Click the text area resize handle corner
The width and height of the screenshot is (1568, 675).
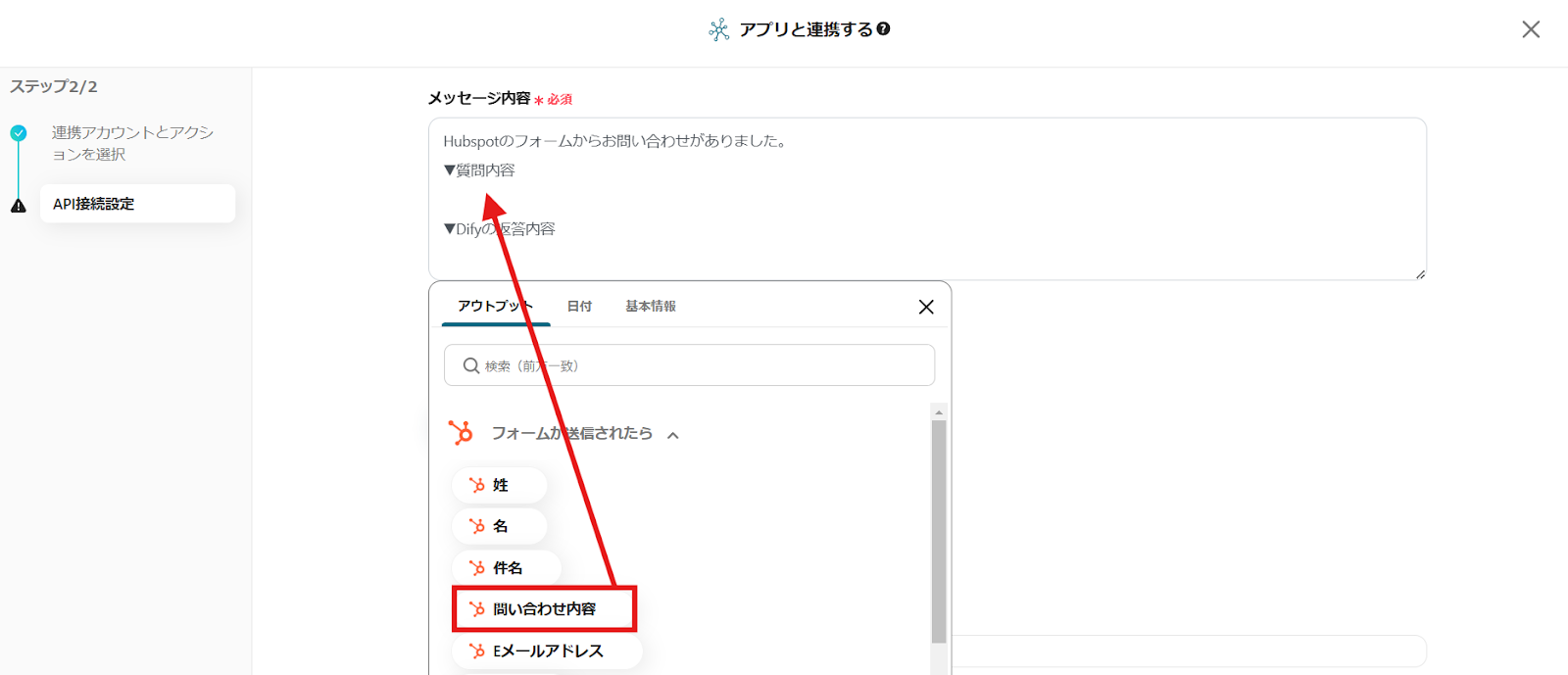click(x=1420, y=274)
